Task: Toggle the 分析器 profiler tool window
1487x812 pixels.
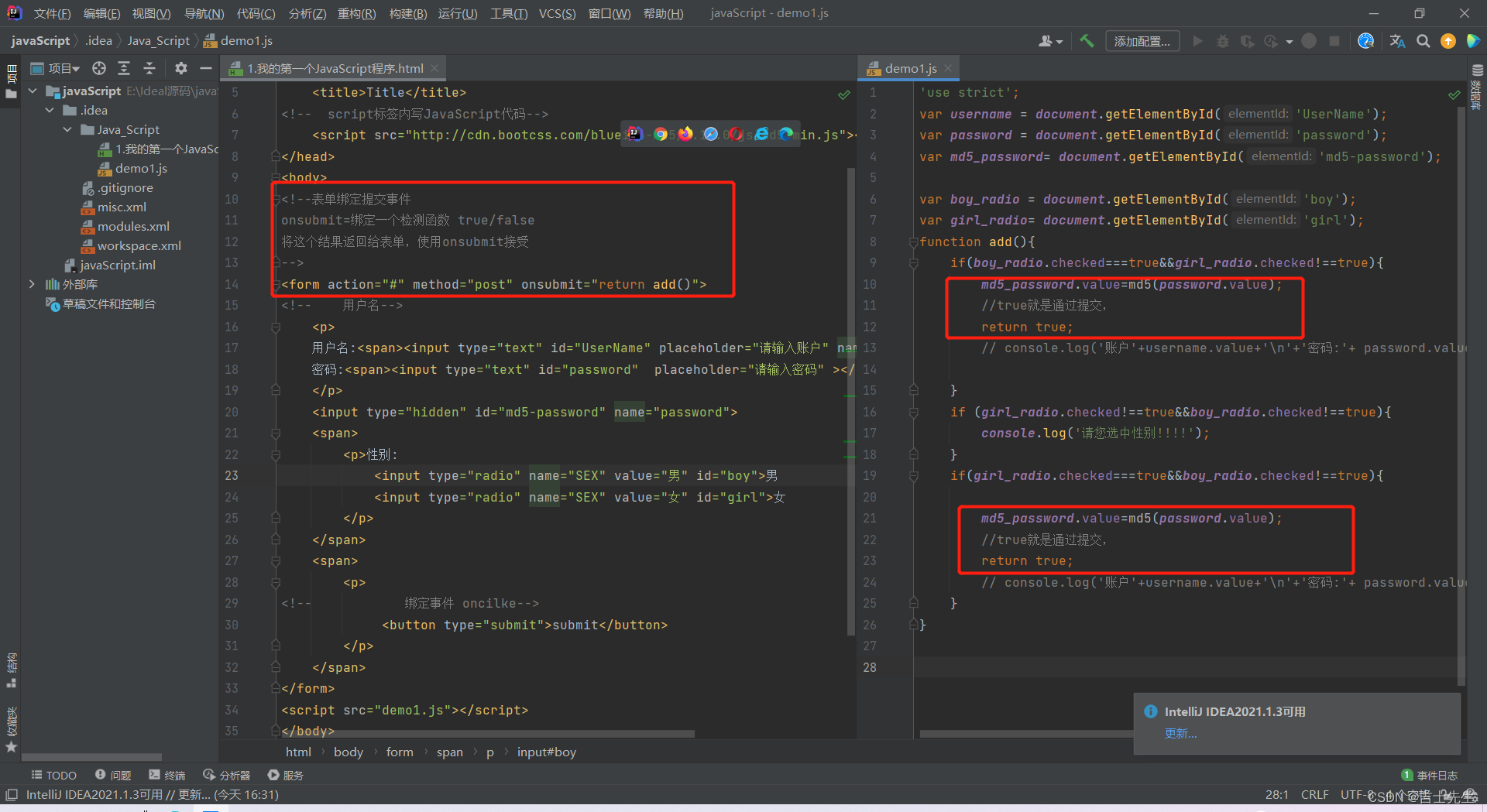Action: [x=226, y=775]
